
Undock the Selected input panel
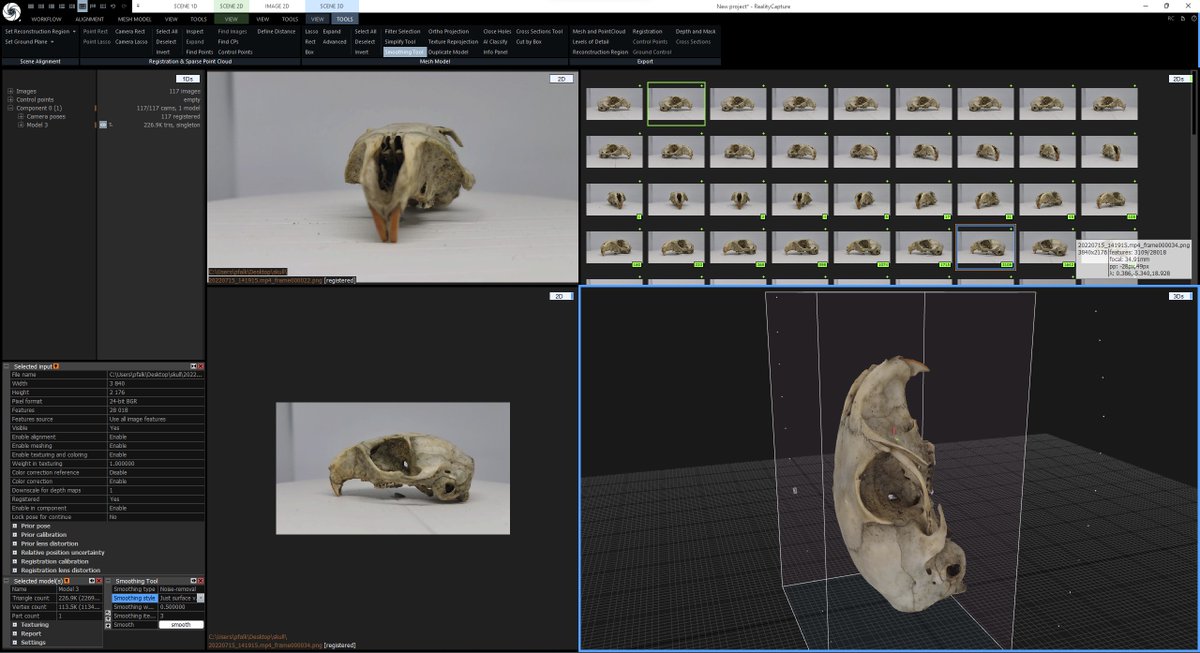[x=193, y=367]
